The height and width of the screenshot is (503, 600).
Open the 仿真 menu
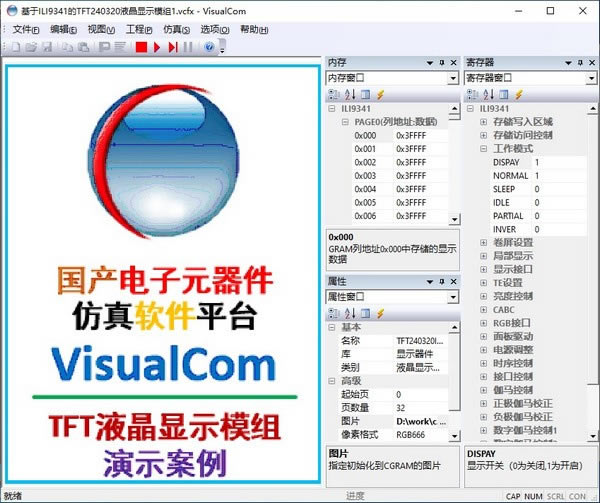point(176,29)
